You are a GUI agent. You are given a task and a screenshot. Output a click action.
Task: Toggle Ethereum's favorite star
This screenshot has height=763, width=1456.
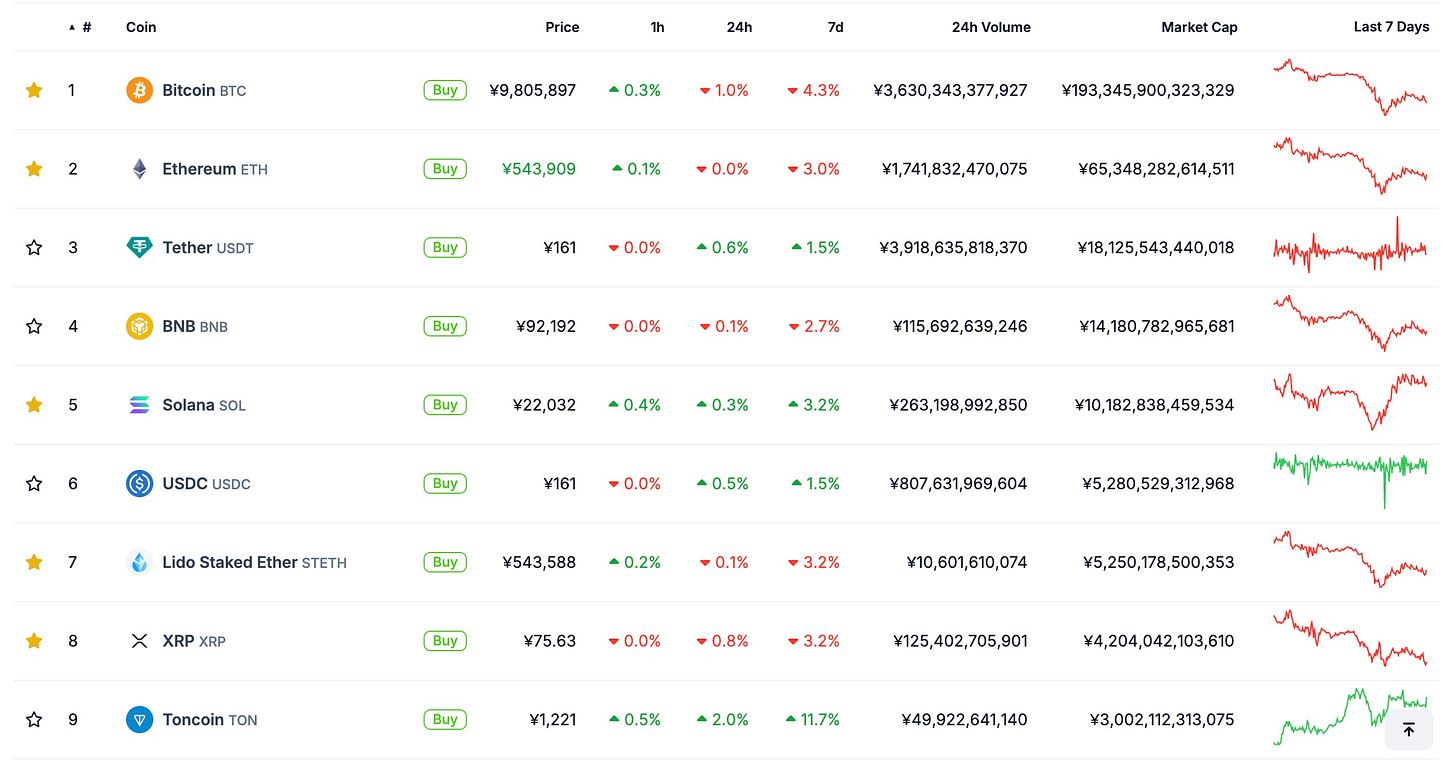point(34,169)
